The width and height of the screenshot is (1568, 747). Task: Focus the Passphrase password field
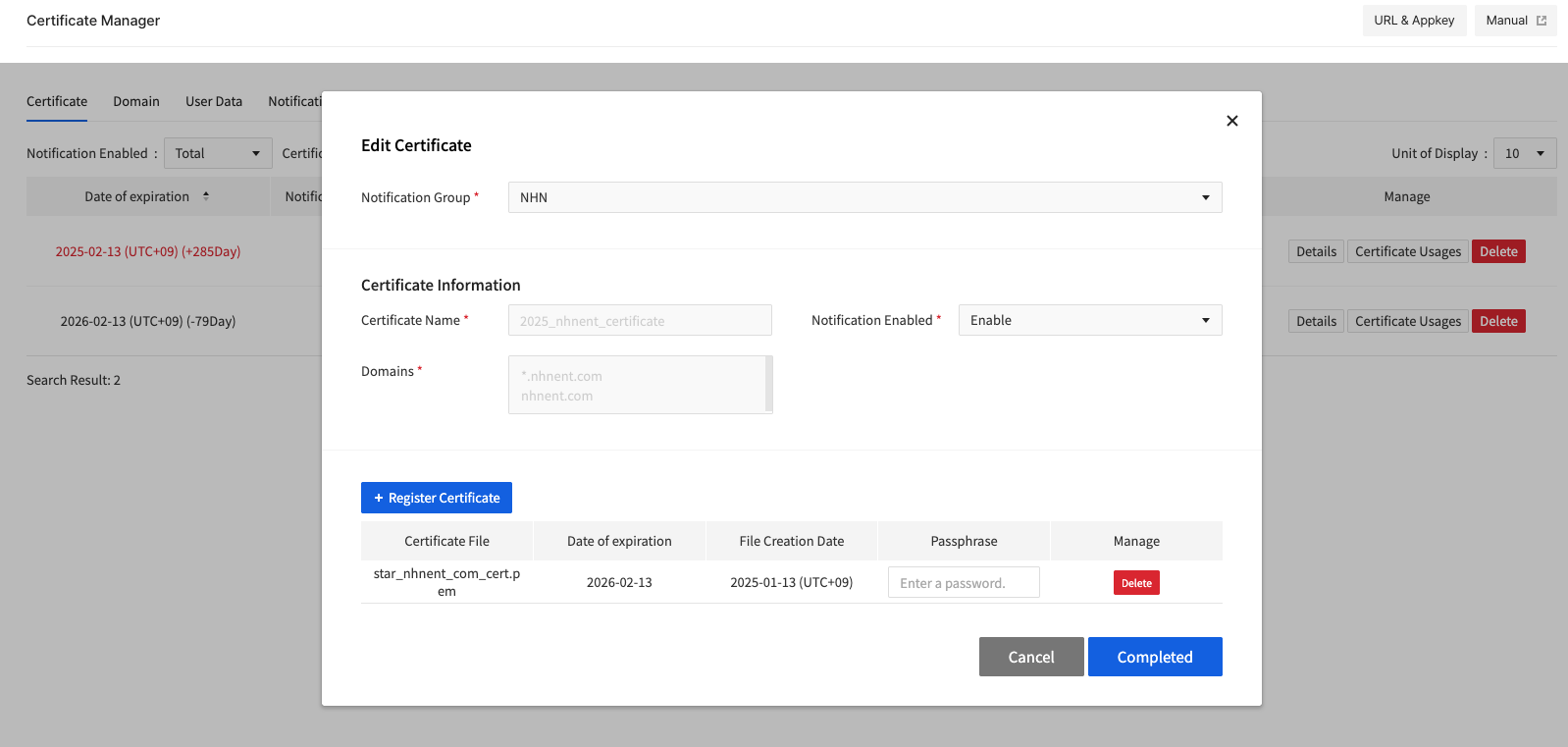(963, 583)
